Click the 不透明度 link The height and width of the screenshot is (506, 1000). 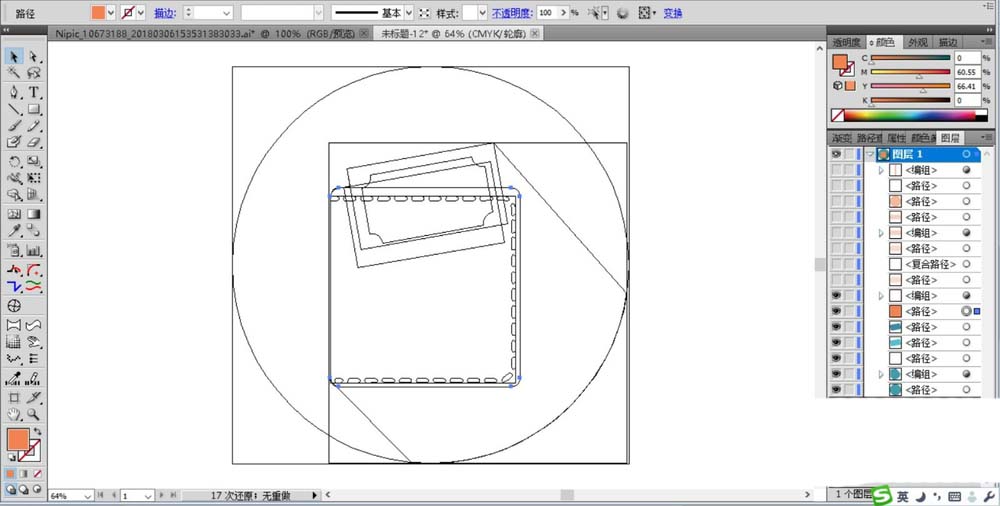click(511, 13)
